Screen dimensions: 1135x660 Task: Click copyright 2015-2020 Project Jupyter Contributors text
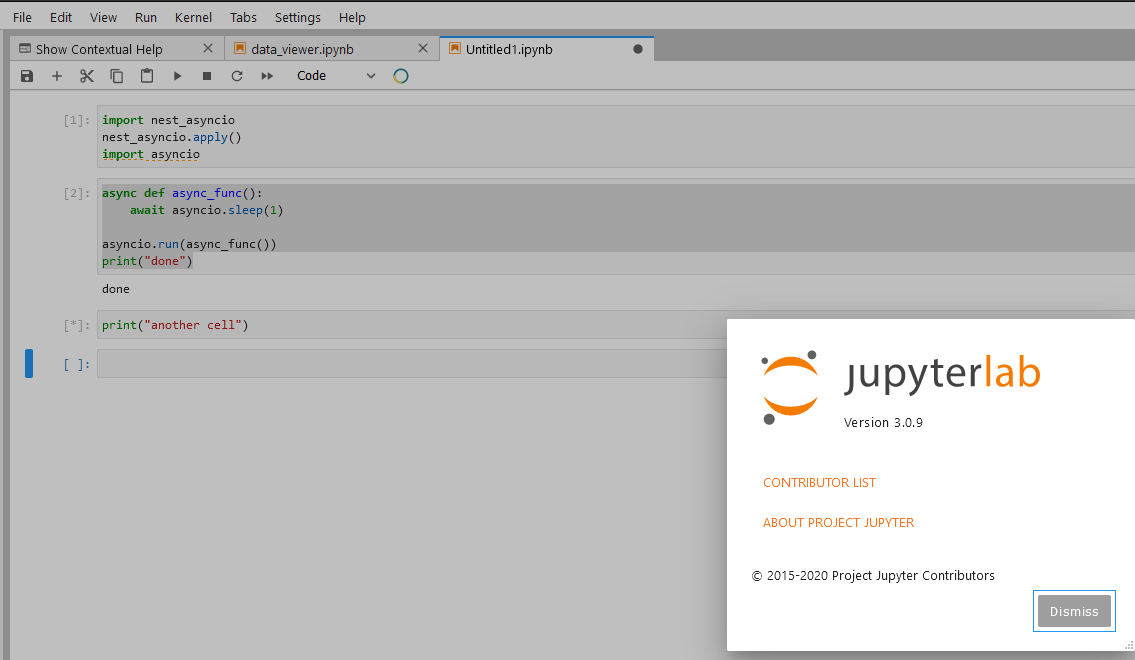click(873, 576)
